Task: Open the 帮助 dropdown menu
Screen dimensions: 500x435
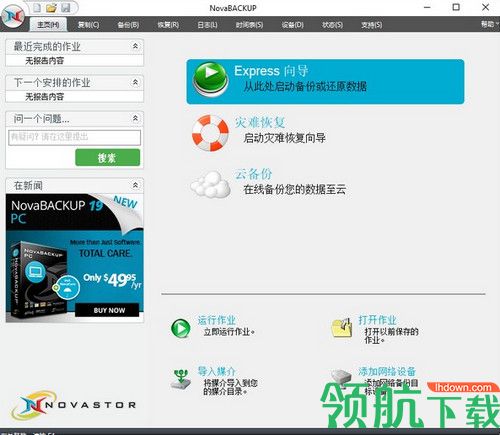Action: tap(489, 24)
